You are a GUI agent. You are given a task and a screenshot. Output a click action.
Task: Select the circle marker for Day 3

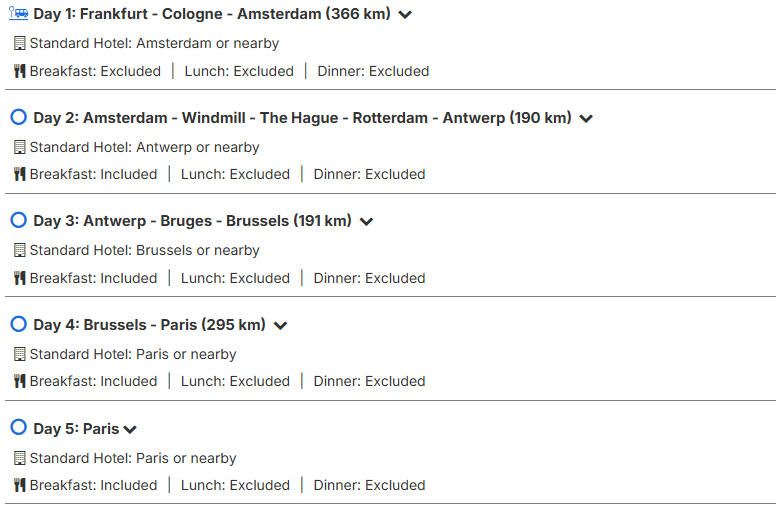click(18, 220)
